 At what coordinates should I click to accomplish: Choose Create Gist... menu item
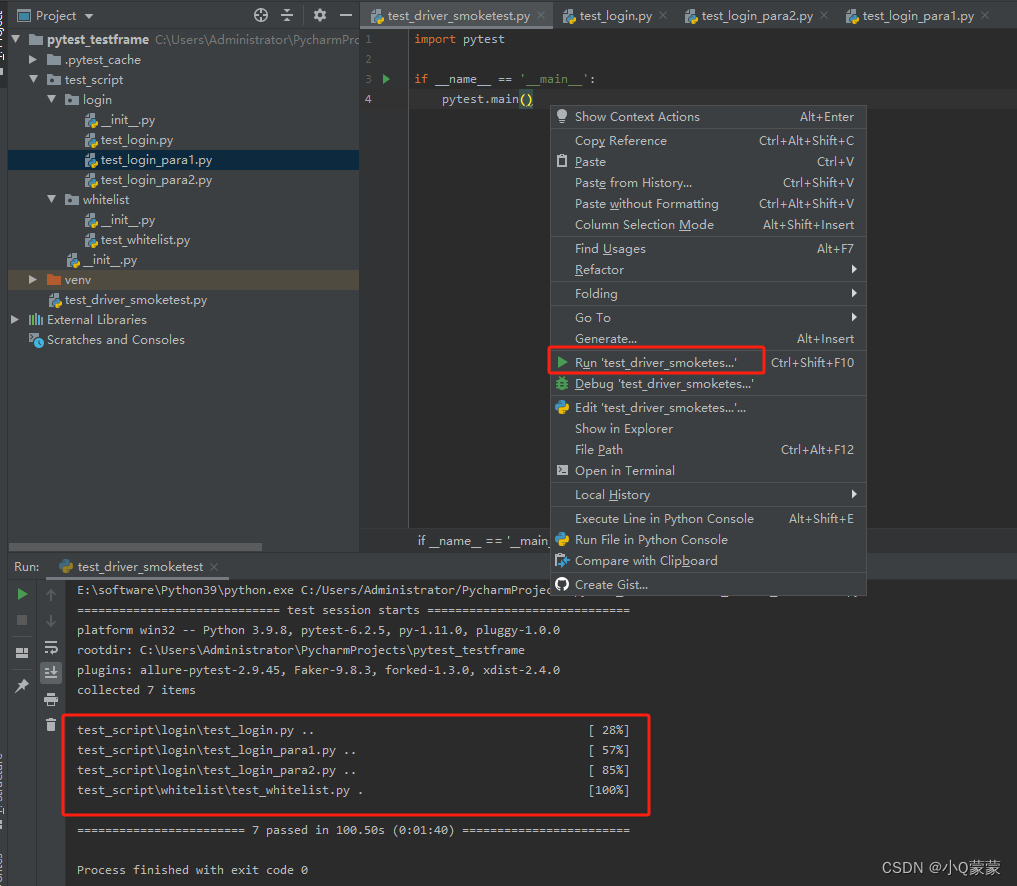708,585
